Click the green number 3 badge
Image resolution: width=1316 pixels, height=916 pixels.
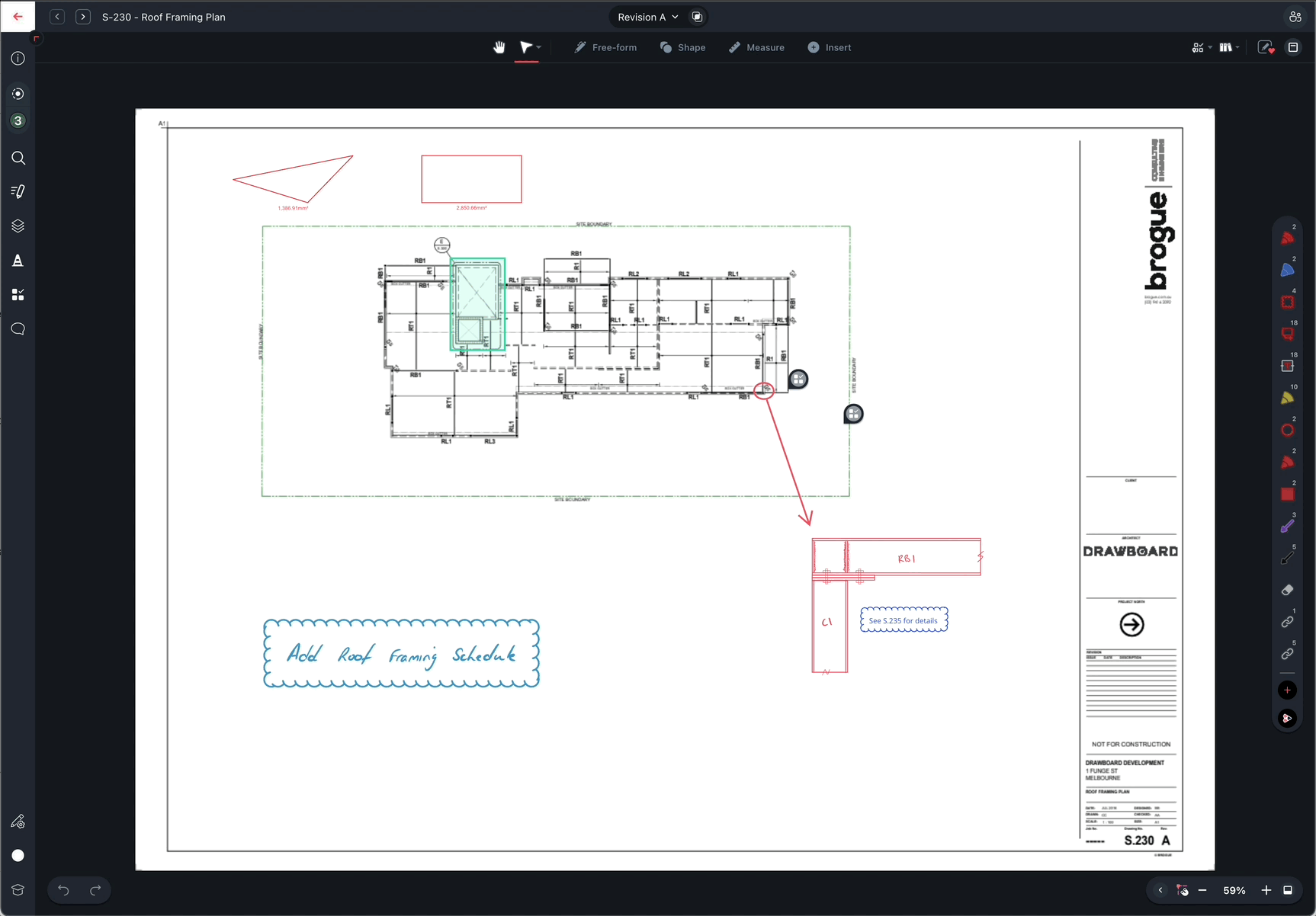[x=18, y=120]
